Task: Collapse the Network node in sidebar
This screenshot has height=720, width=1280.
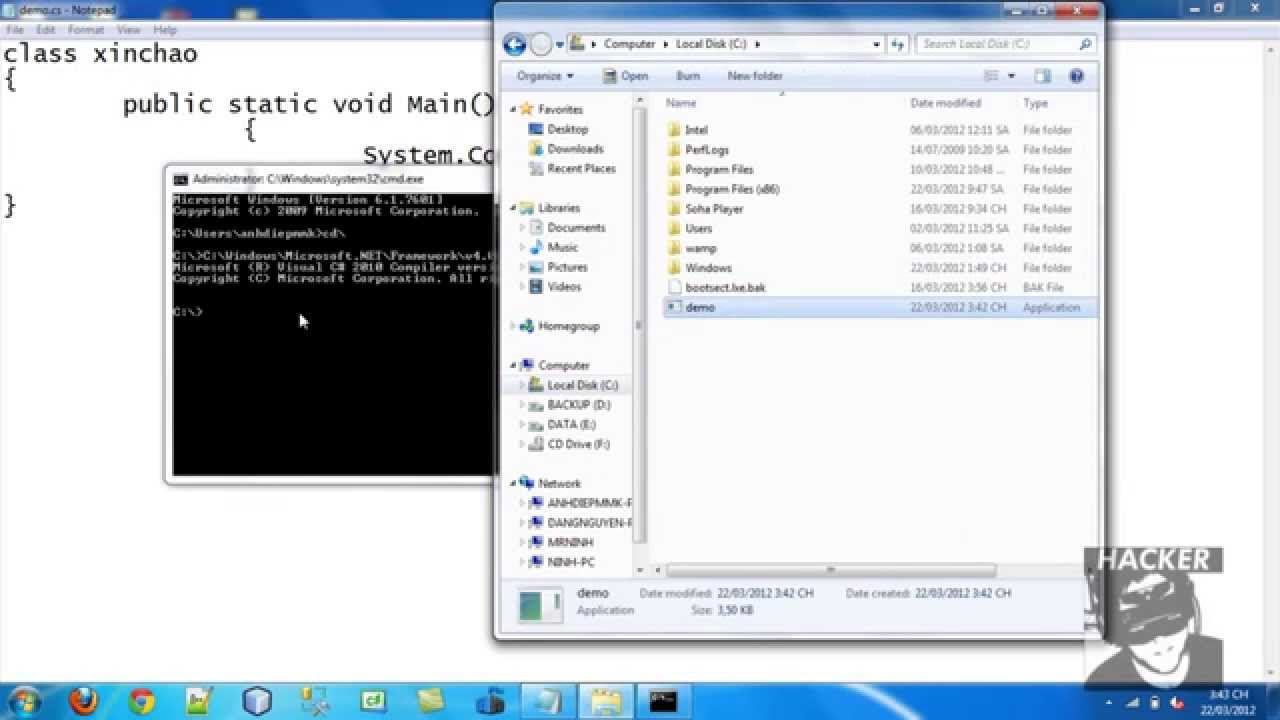Action: click(513, 483)
